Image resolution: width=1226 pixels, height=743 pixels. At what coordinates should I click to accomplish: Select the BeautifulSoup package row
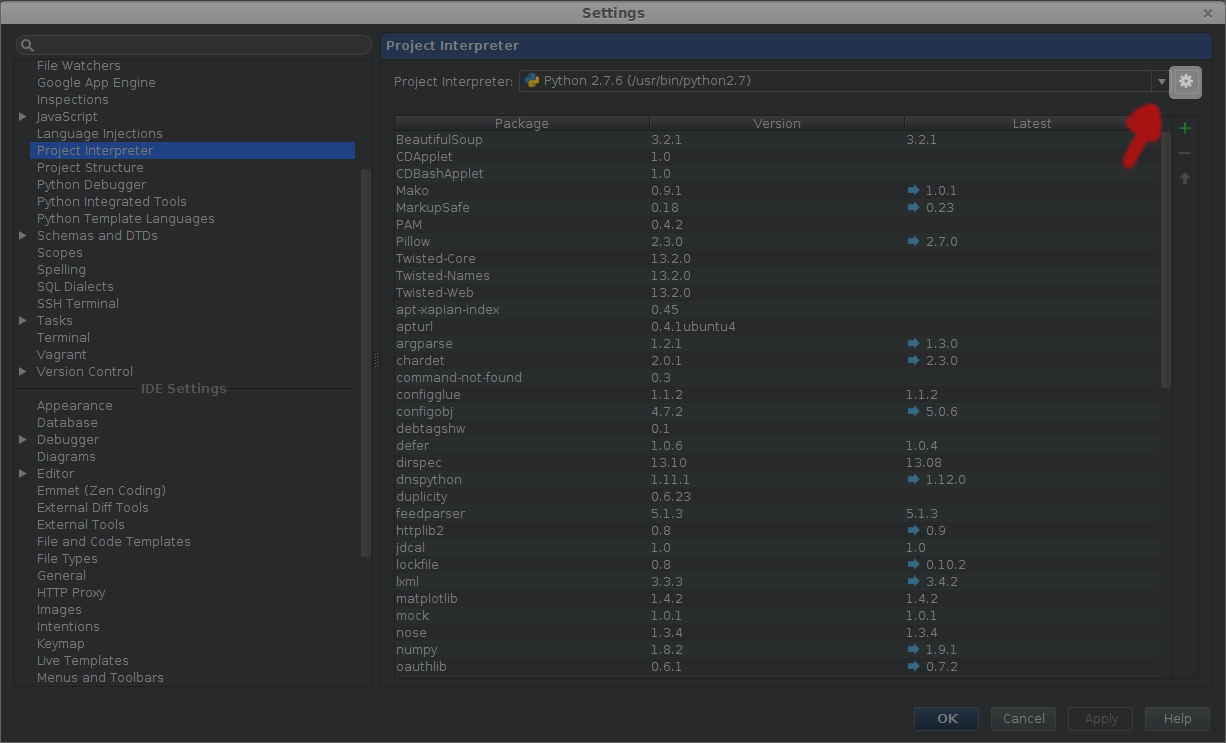777,140
